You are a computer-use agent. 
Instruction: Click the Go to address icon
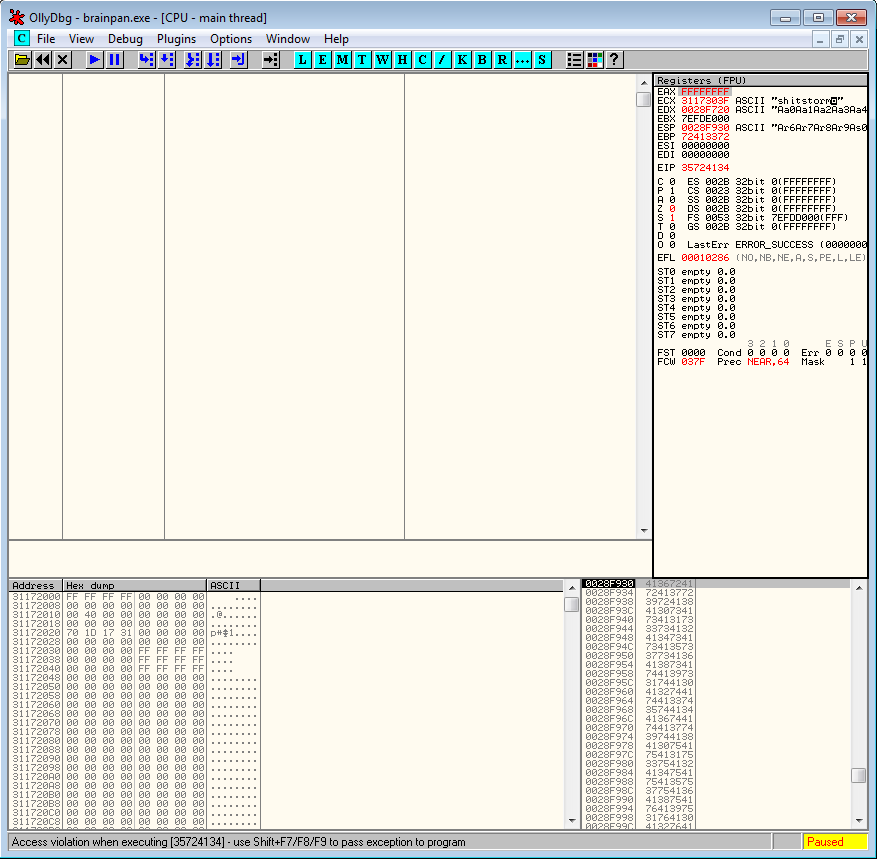click(271, 59)
